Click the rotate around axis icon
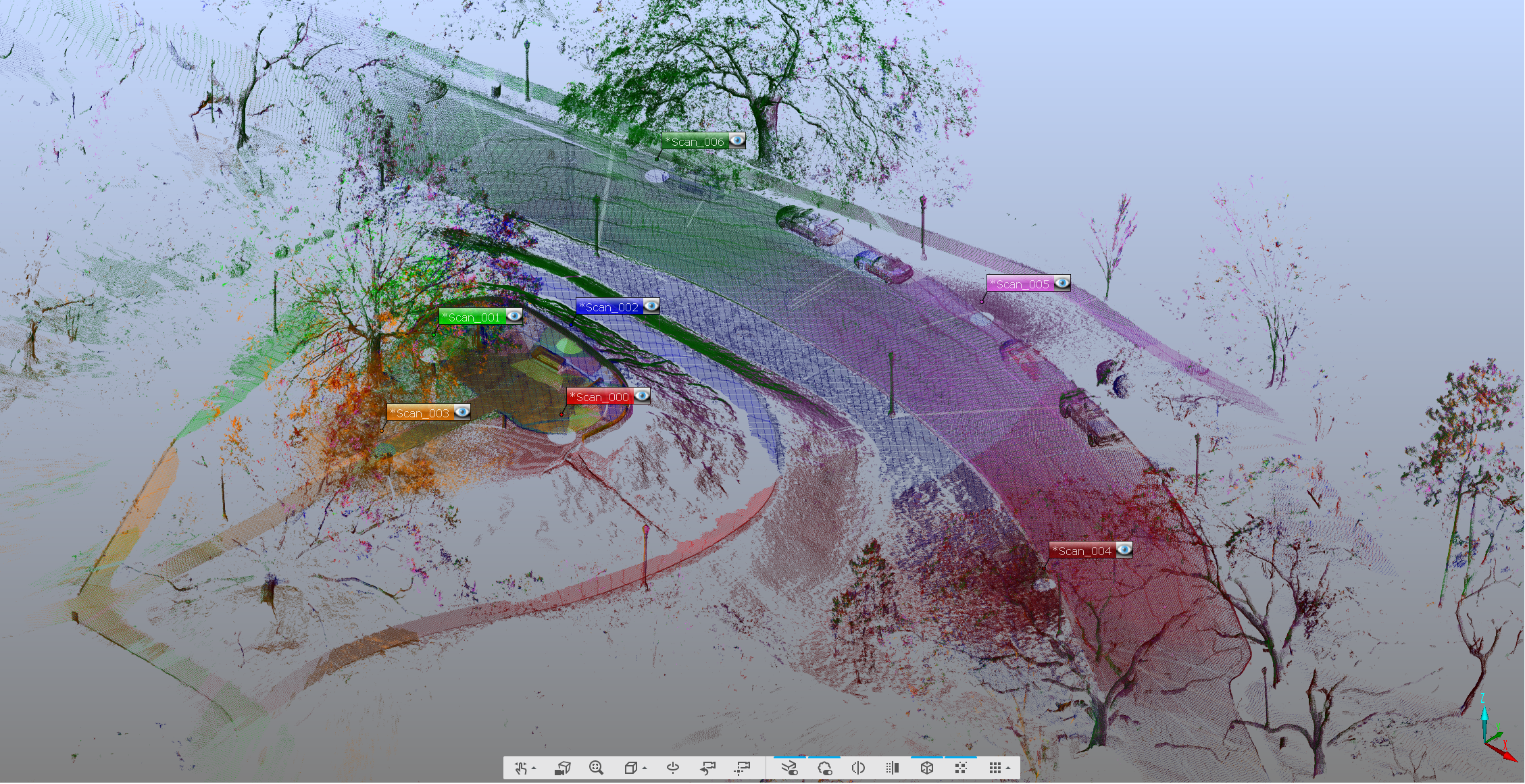Image resolution: width=1525 pixels, height=784 pixels. tap(673, 768)
